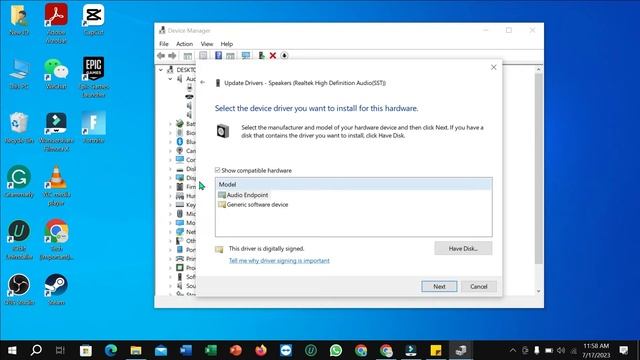Select the VLC media player desktop icon
This screenshot has height=360, width=640.
coord(56,185)
